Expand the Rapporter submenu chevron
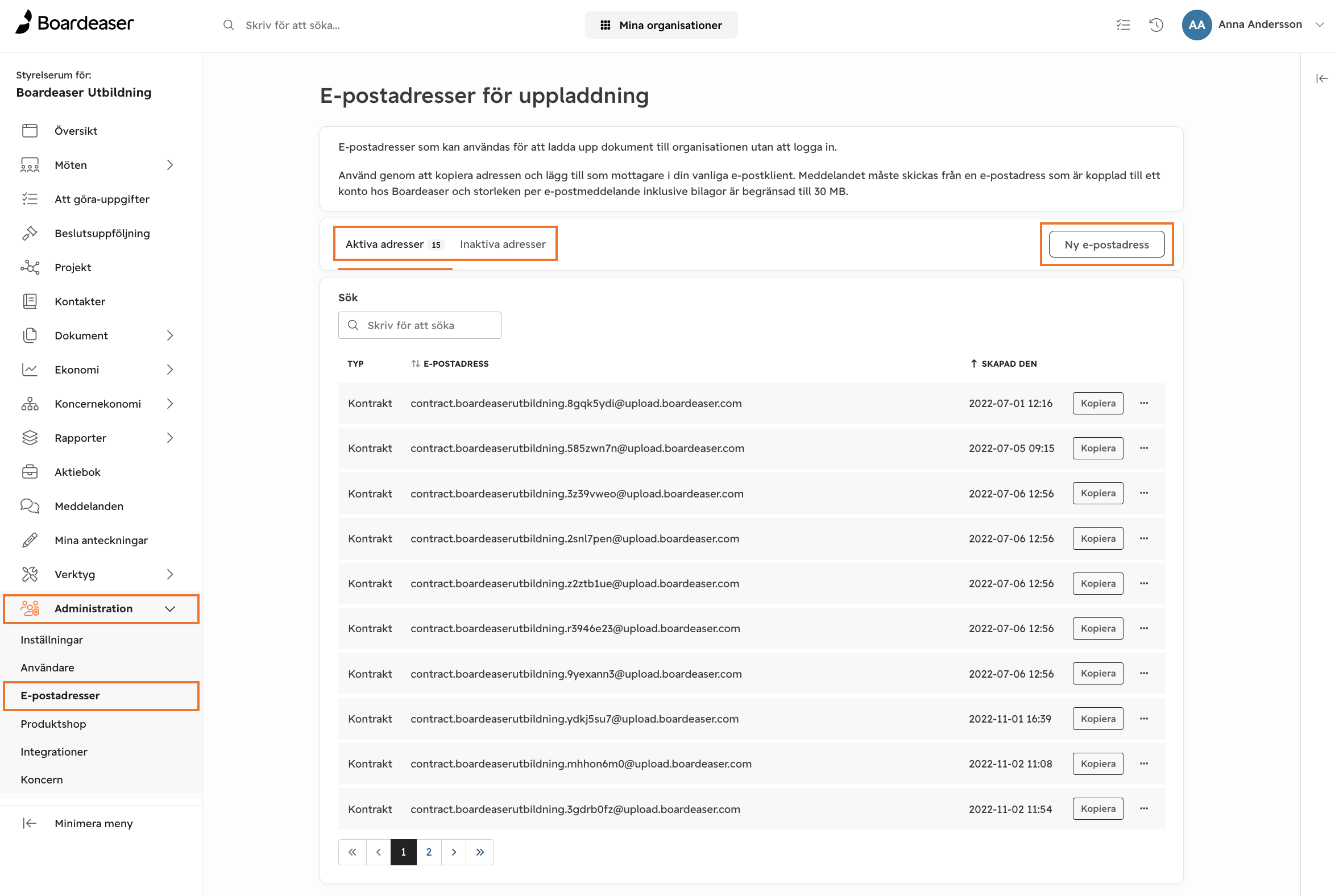The image size is (1335, 896). point(170,438)
